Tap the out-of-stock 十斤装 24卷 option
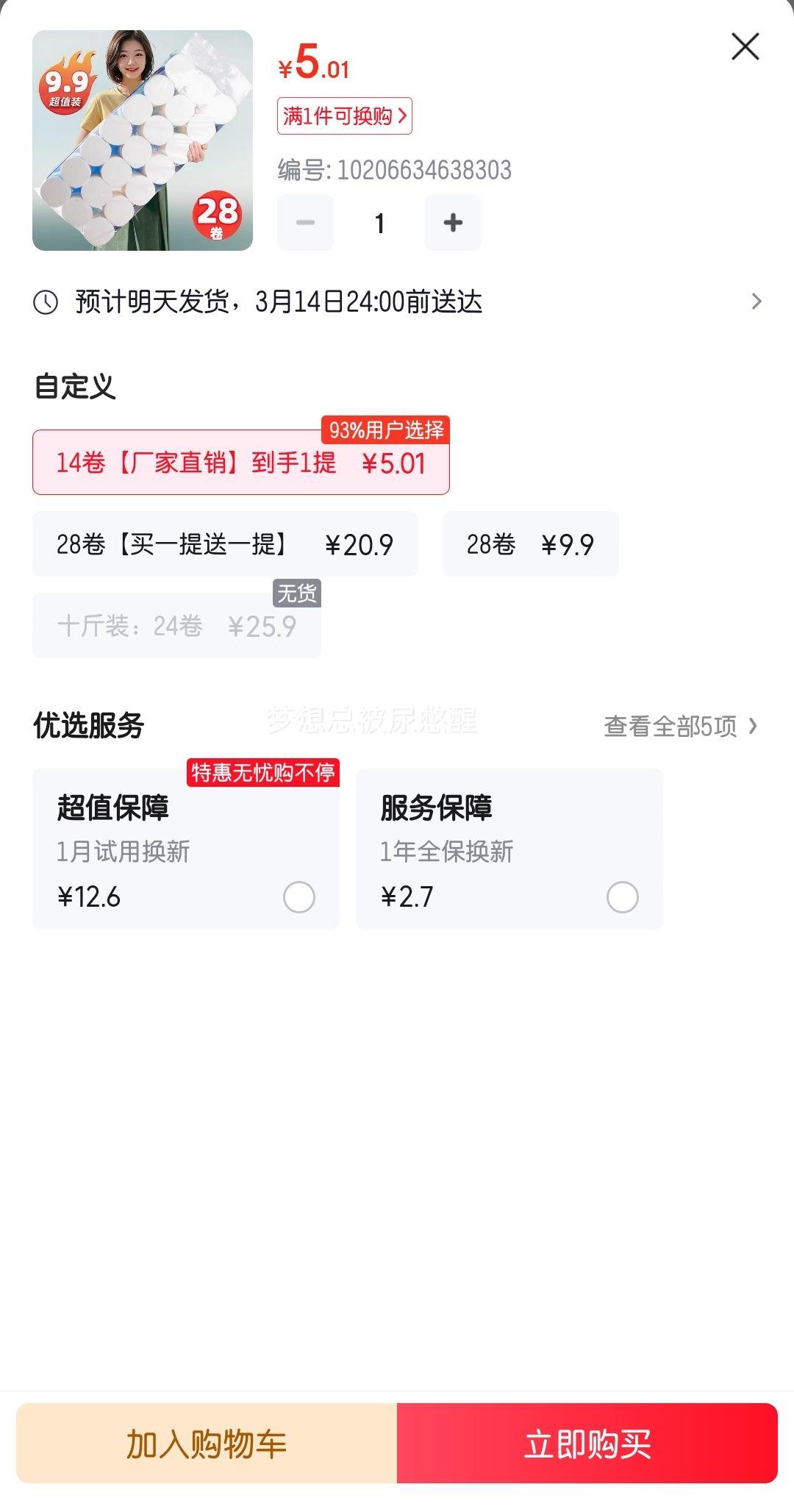 176,627
